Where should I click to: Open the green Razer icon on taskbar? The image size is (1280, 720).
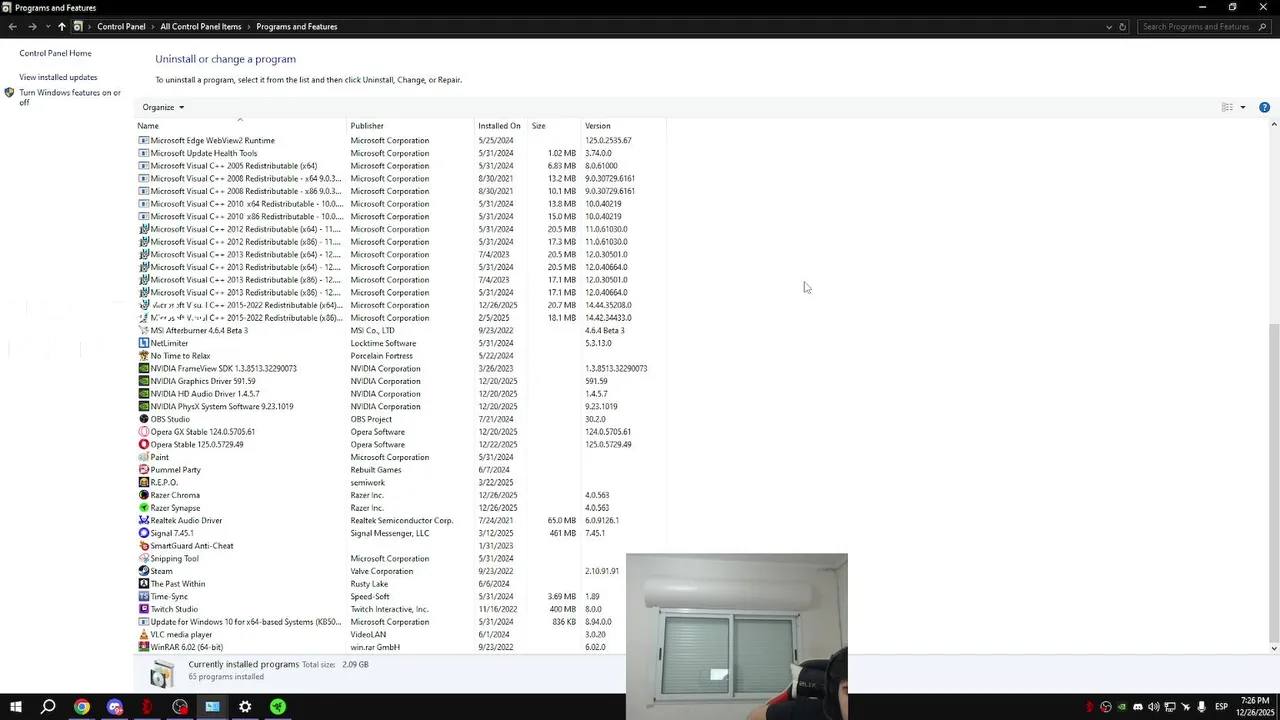click(x=278, y=707)
